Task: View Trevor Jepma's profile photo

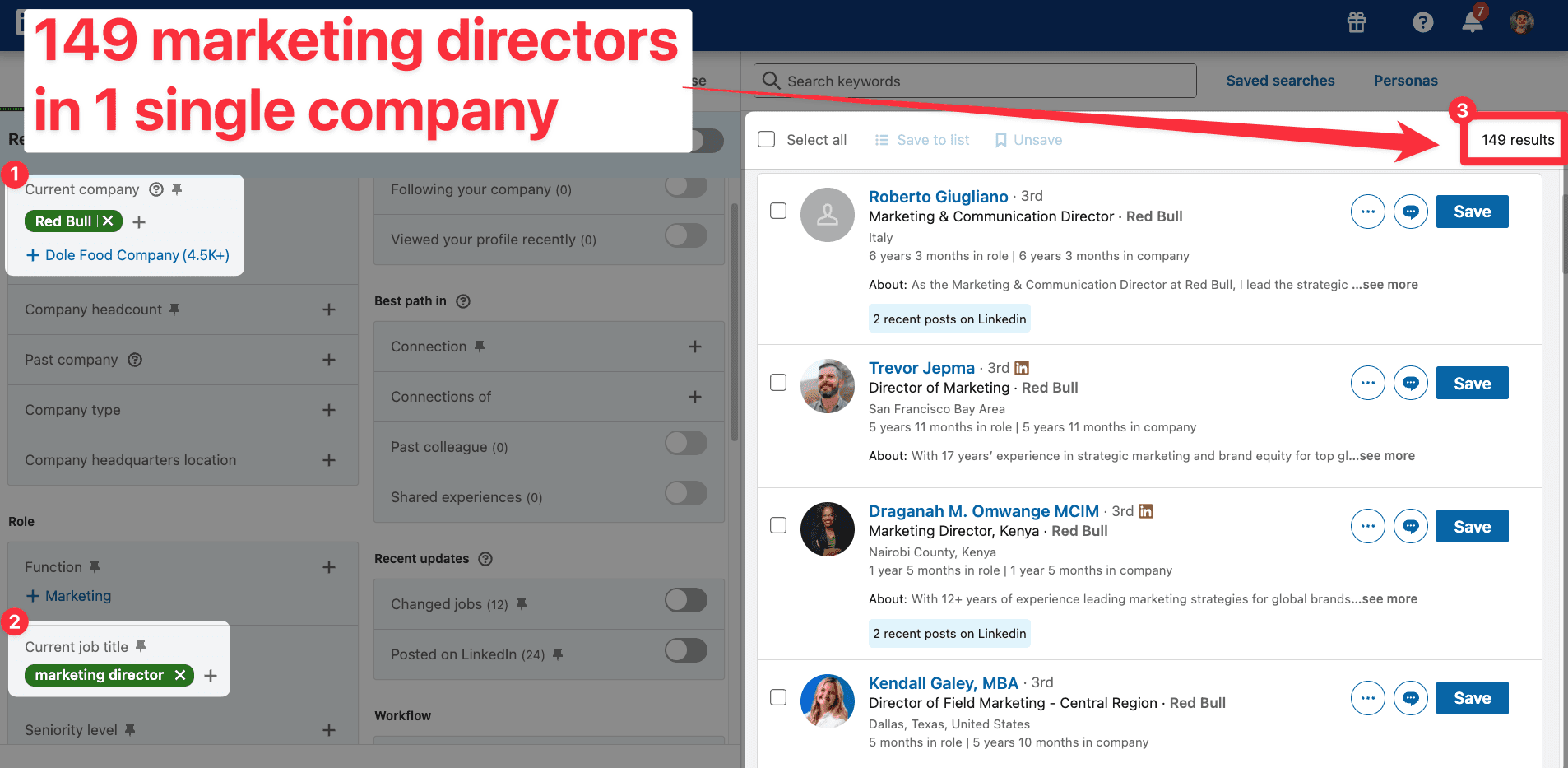Action: pos(828,386)
